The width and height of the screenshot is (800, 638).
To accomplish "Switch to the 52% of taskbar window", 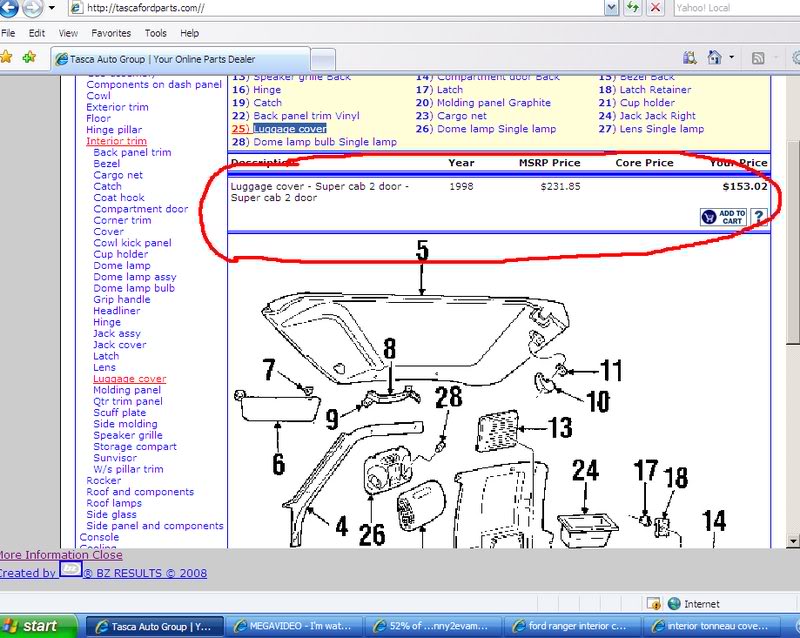I will (434, 626).
